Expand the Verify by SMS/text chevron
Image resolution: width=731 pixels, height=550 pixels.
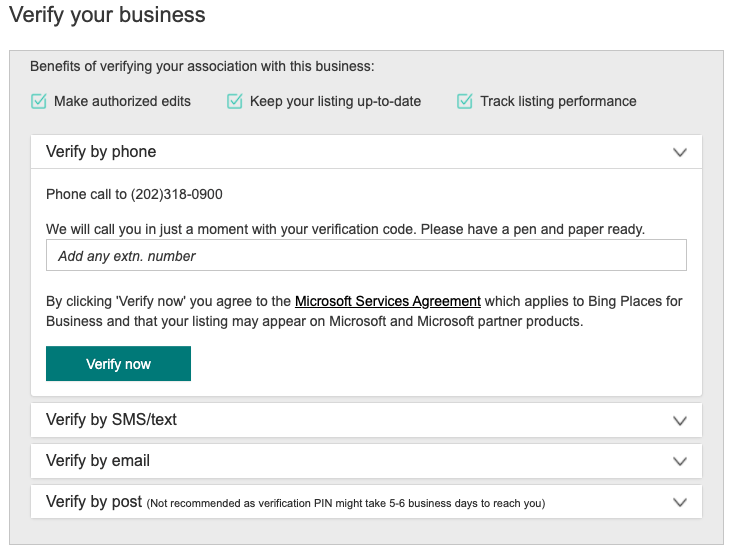tap(680, 421)
